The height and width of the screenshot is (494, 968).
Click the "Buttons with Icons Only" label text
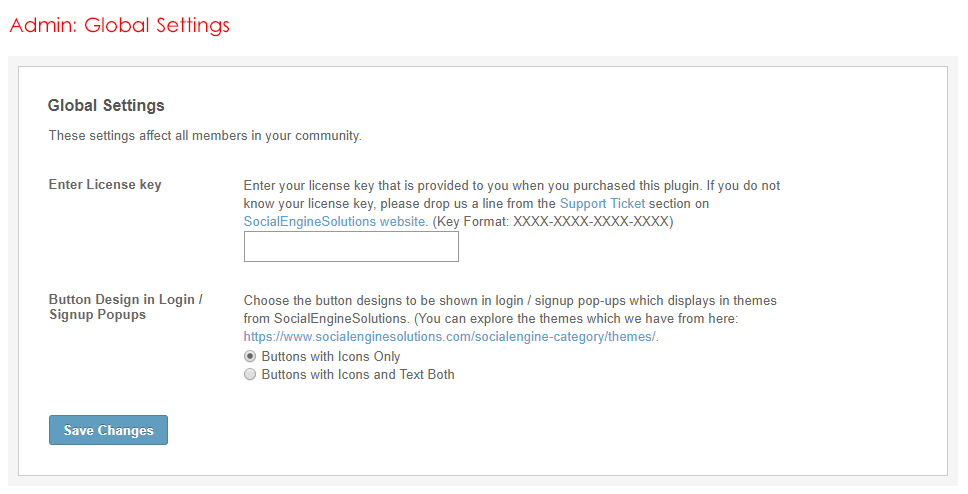(330, 357)
